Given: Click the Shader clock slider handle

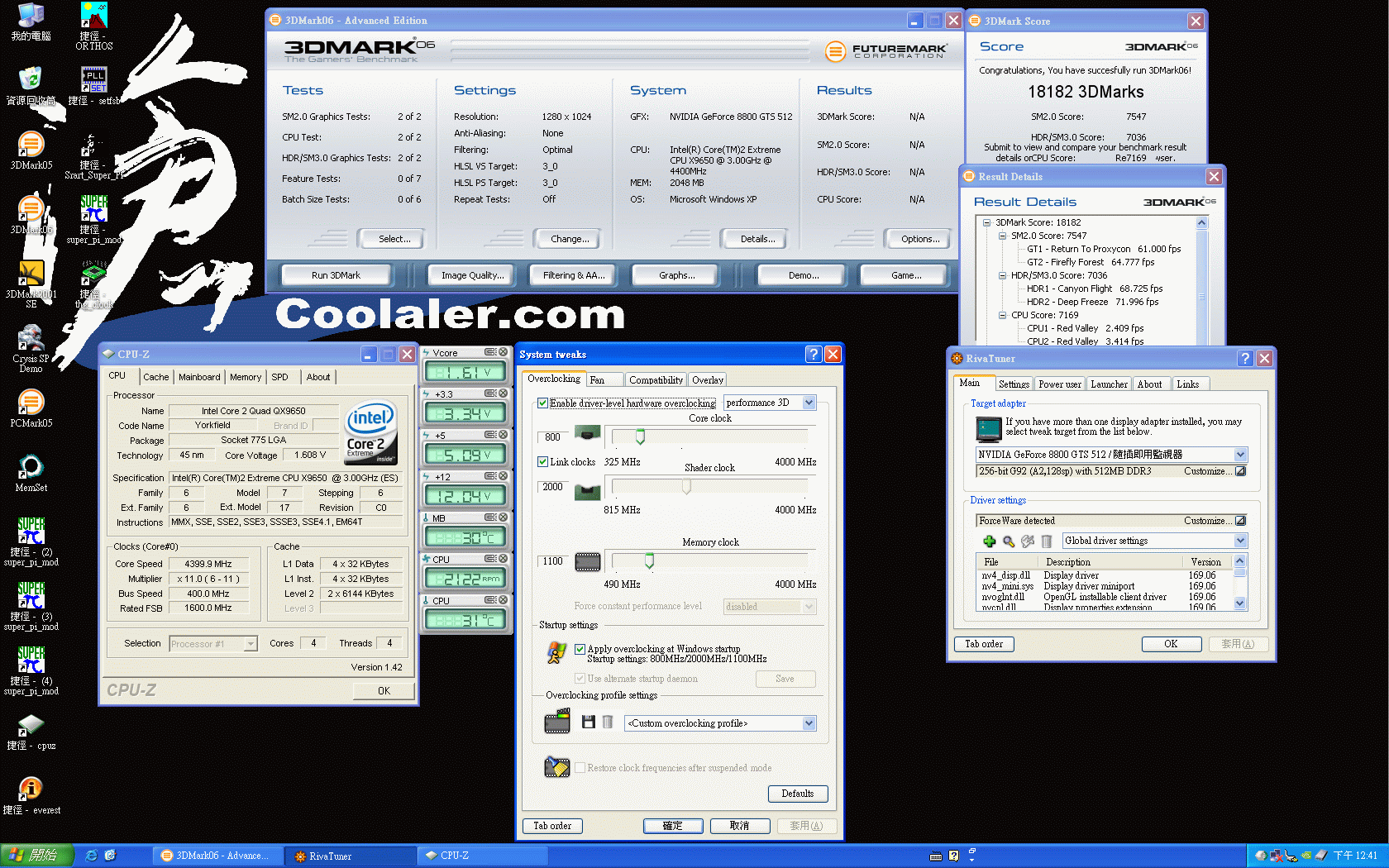Looking at the screenshot, I should pos(686,487).
